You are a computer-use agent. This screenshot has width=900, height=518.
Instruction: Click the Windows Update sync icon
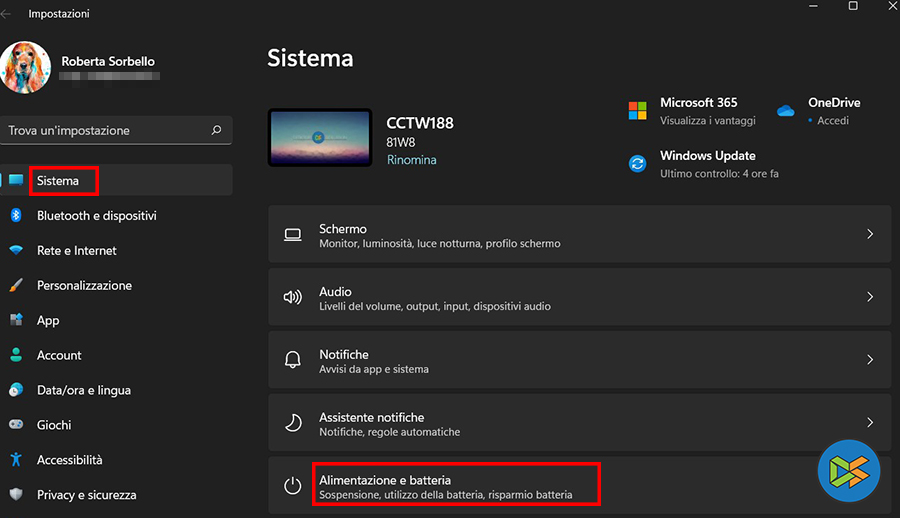(637, 163)
